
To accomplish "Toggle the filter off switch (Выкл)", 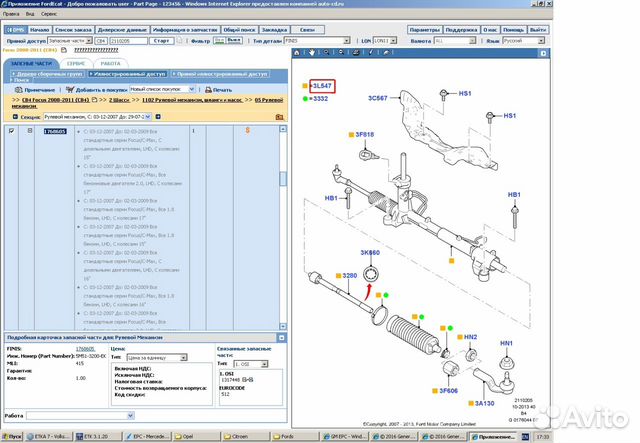I will pyautogui.click(x=233, y=40).
